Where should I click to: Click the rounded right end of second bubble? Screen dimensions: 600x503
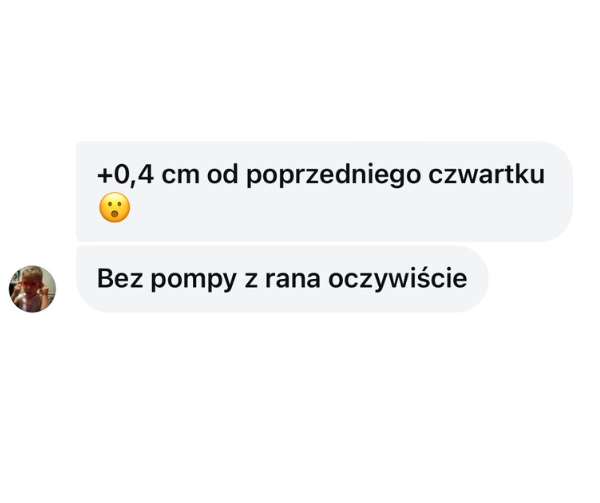pyautogui.click(x=478, y=279)
